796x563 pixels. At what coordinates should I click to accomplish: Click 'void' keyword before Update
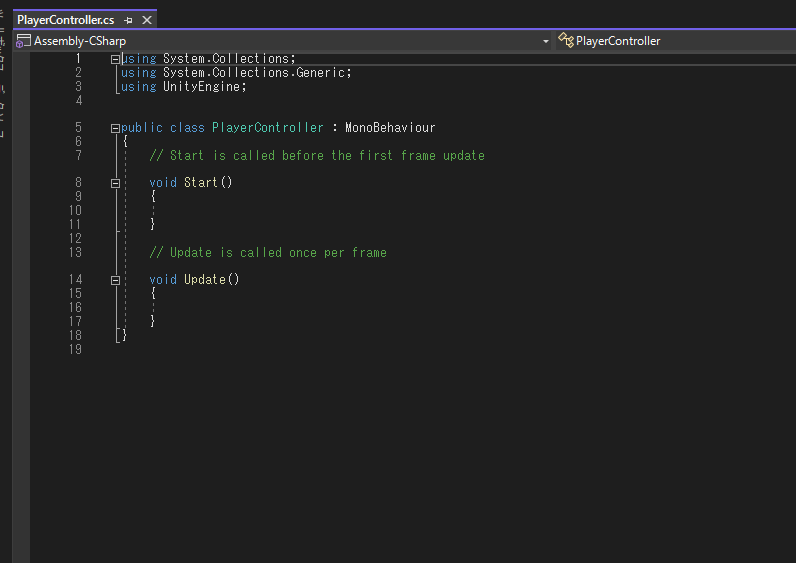pos(163,279)
